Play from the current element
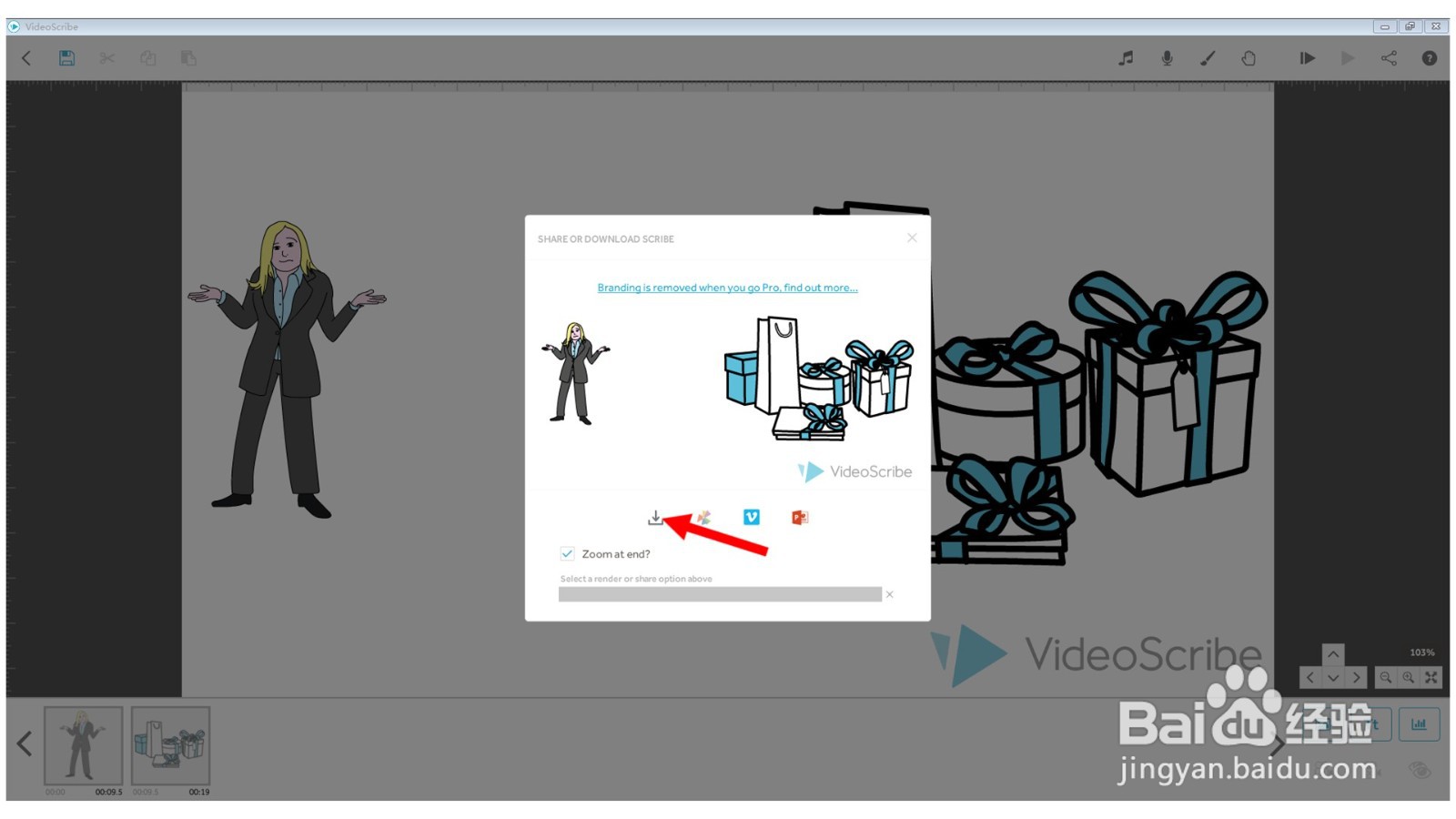 coord(1348,58)
